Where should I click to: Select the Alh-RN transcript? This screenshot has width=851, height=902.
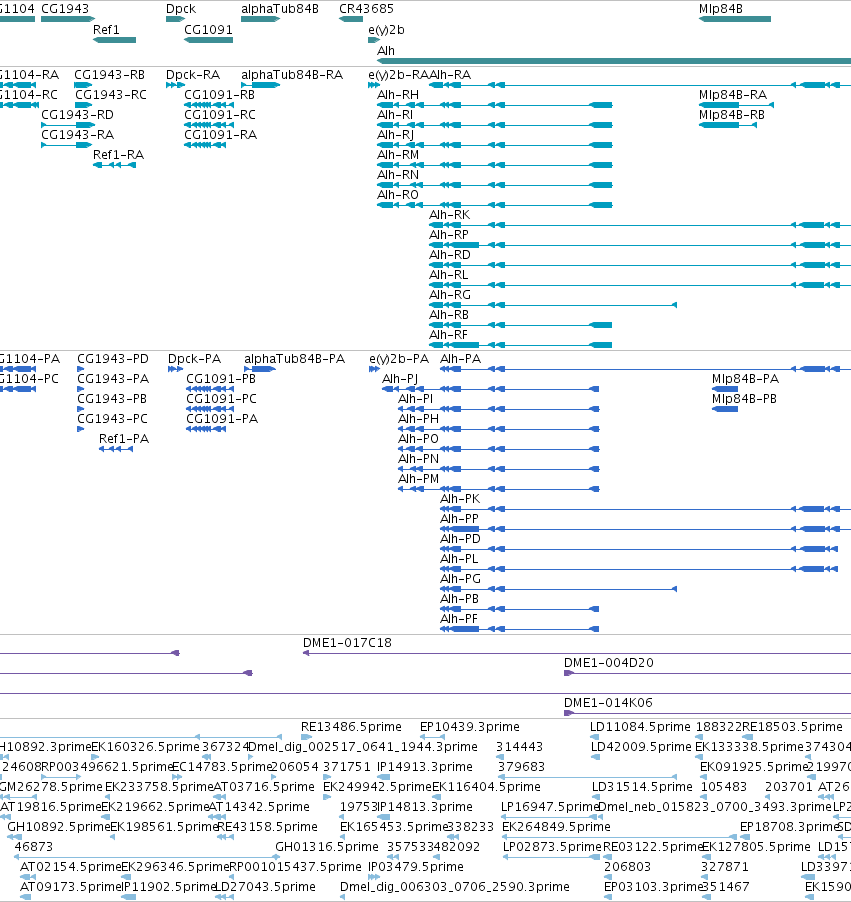(495, 185)
